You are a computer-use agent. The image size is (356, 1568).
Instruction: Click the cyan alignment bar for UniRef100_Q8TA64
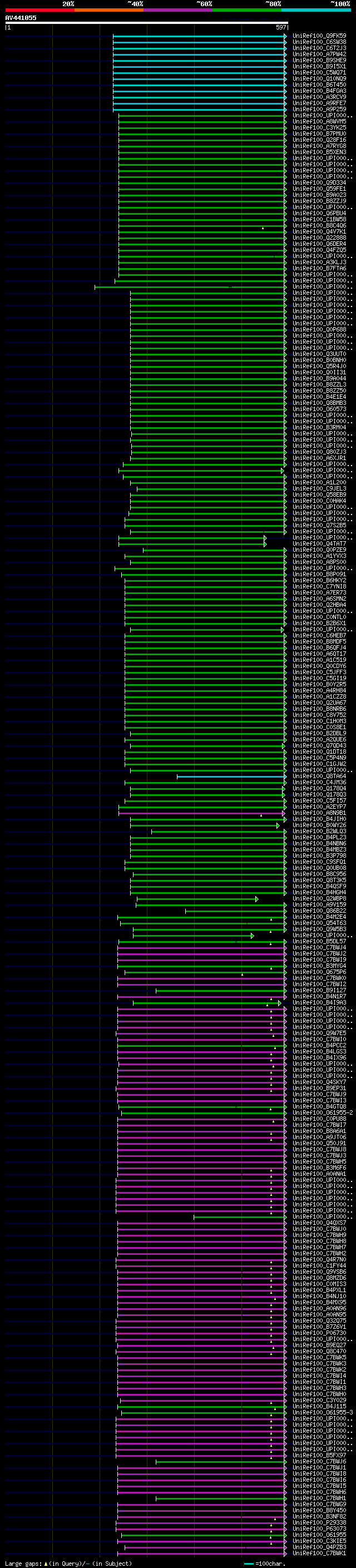point(231,776)
